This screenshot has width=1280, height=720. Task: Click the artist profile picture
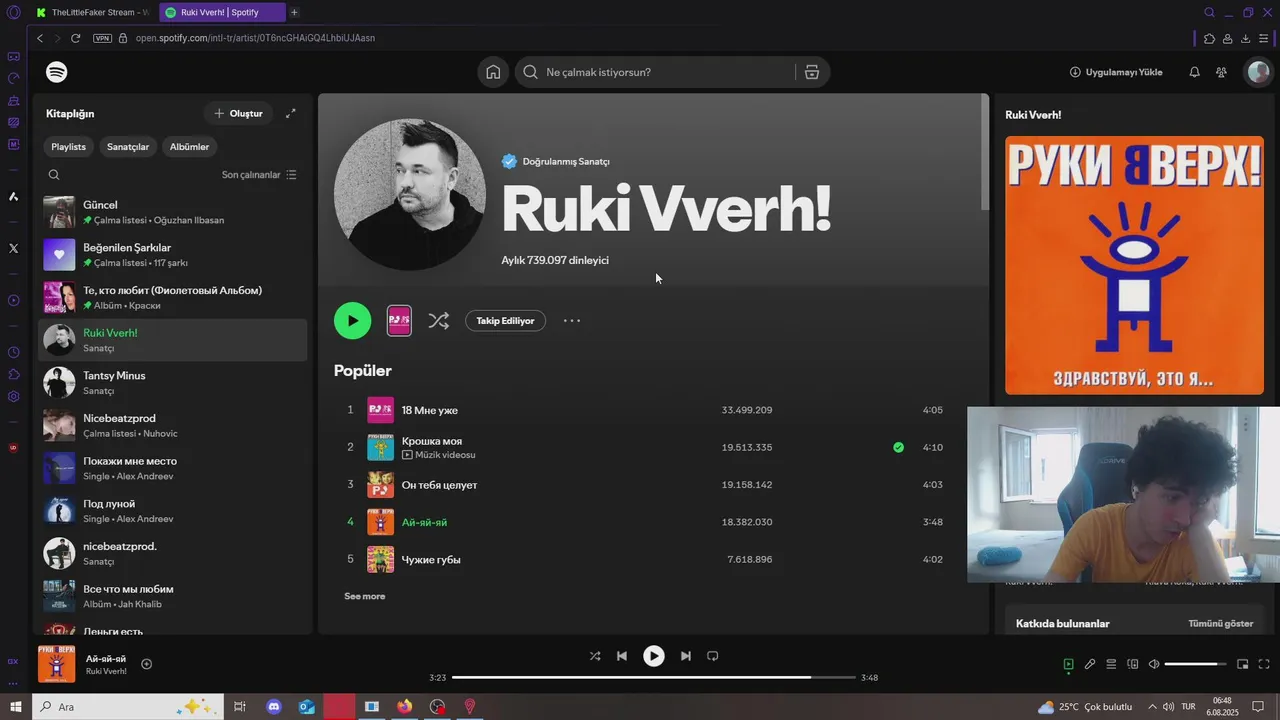coord(410,194)
